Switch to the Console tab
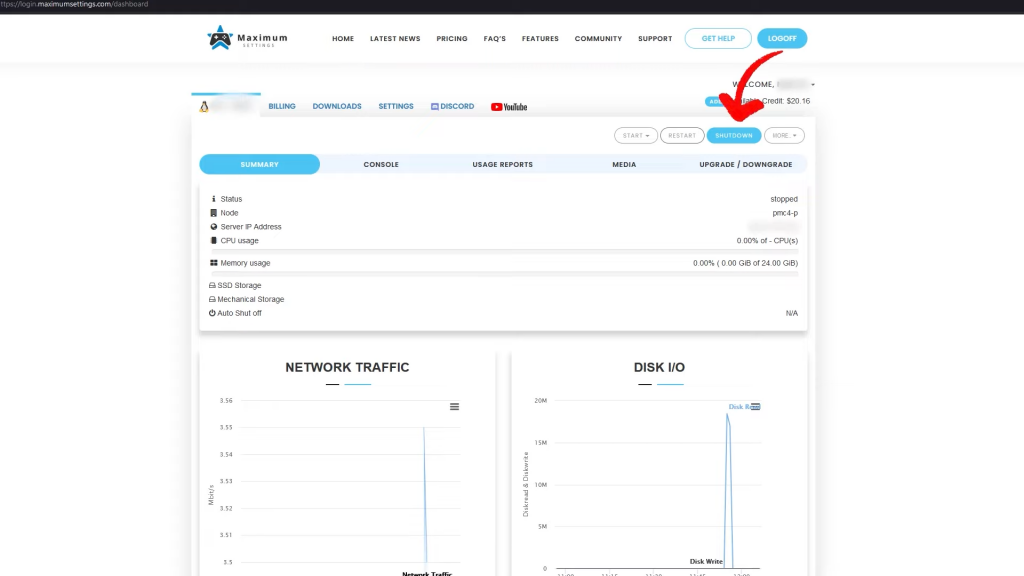The image size is (1024, 576). 381,165
